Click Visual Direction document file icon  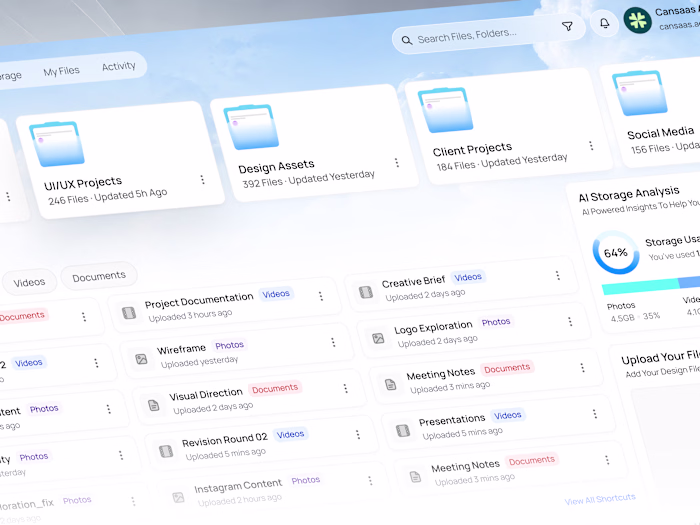tap(154, 405)
